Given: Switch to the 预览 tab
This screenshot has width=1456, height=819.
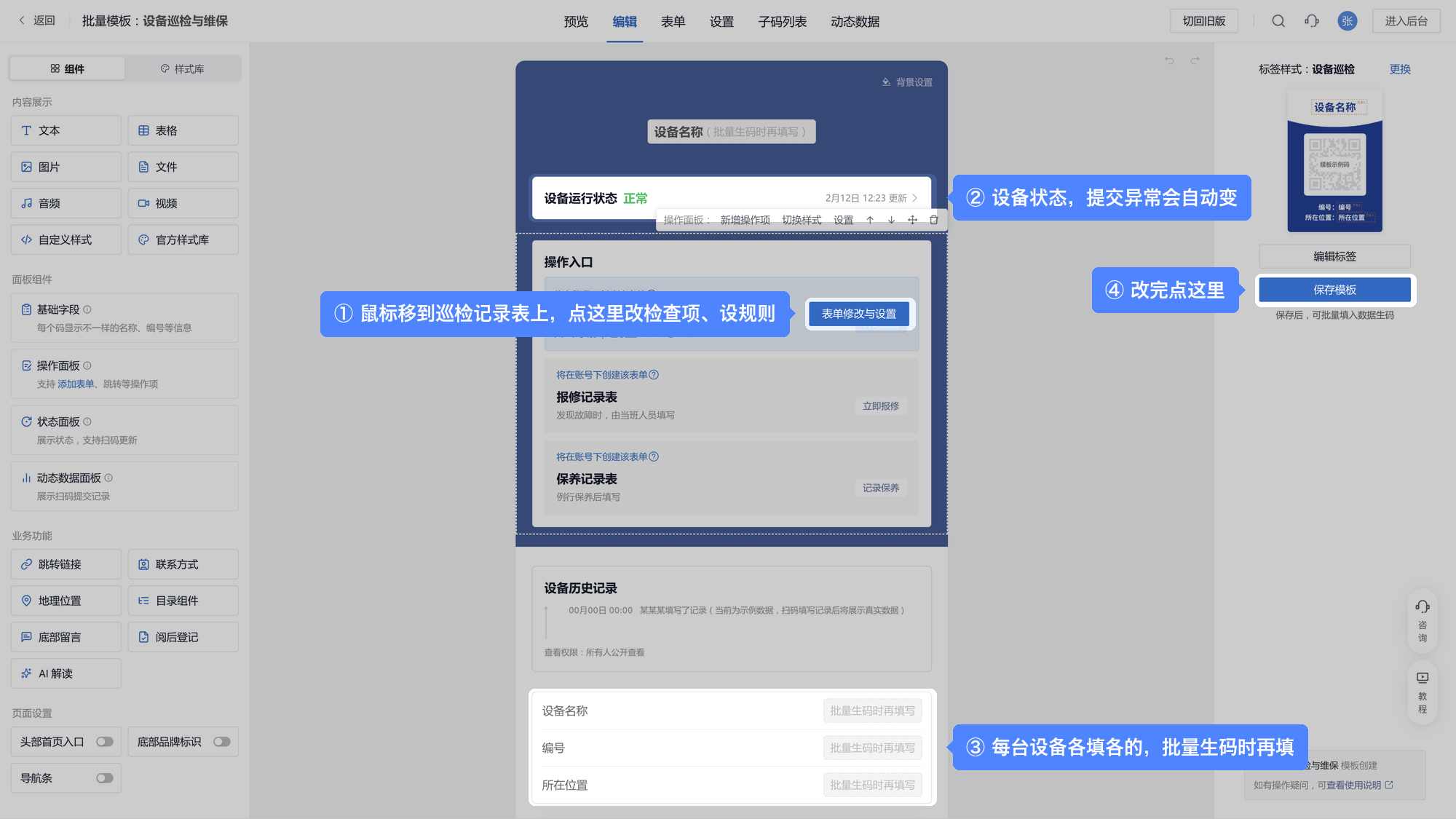Looking at the screenshot, I should 576,22.
